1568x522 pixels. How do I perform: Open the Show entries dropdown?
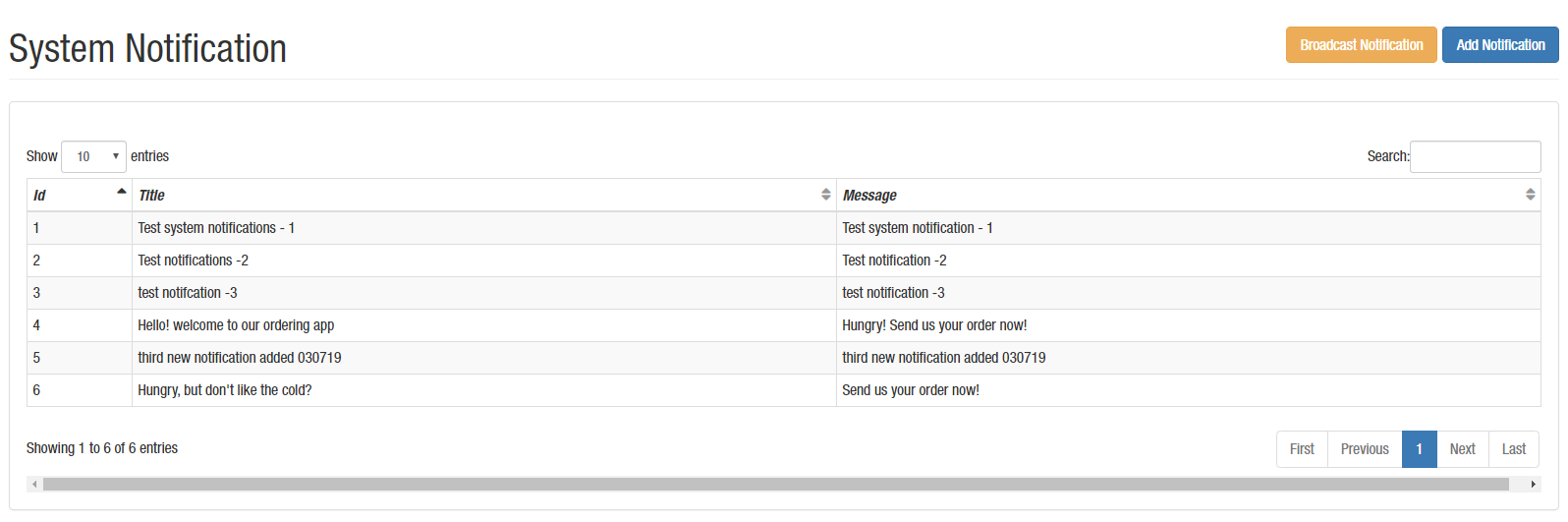pos(93,156)
